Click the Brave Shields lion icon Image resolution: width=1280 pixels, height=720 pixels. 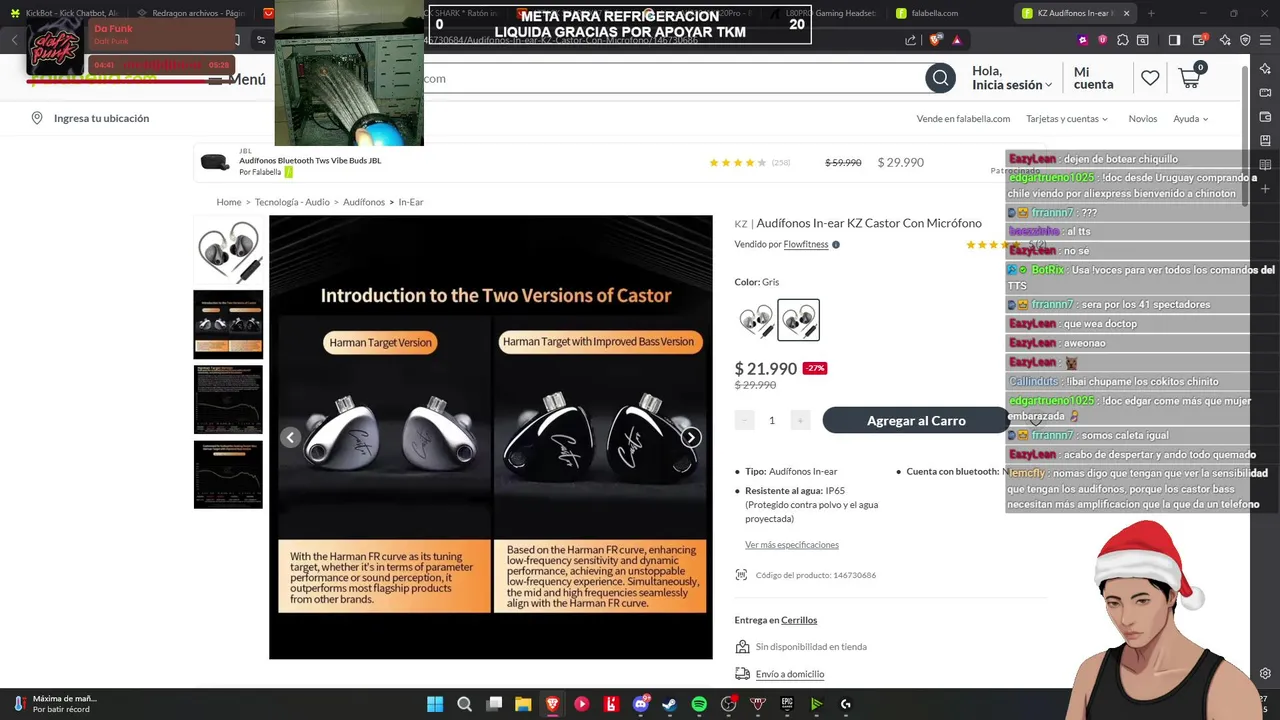935,40
